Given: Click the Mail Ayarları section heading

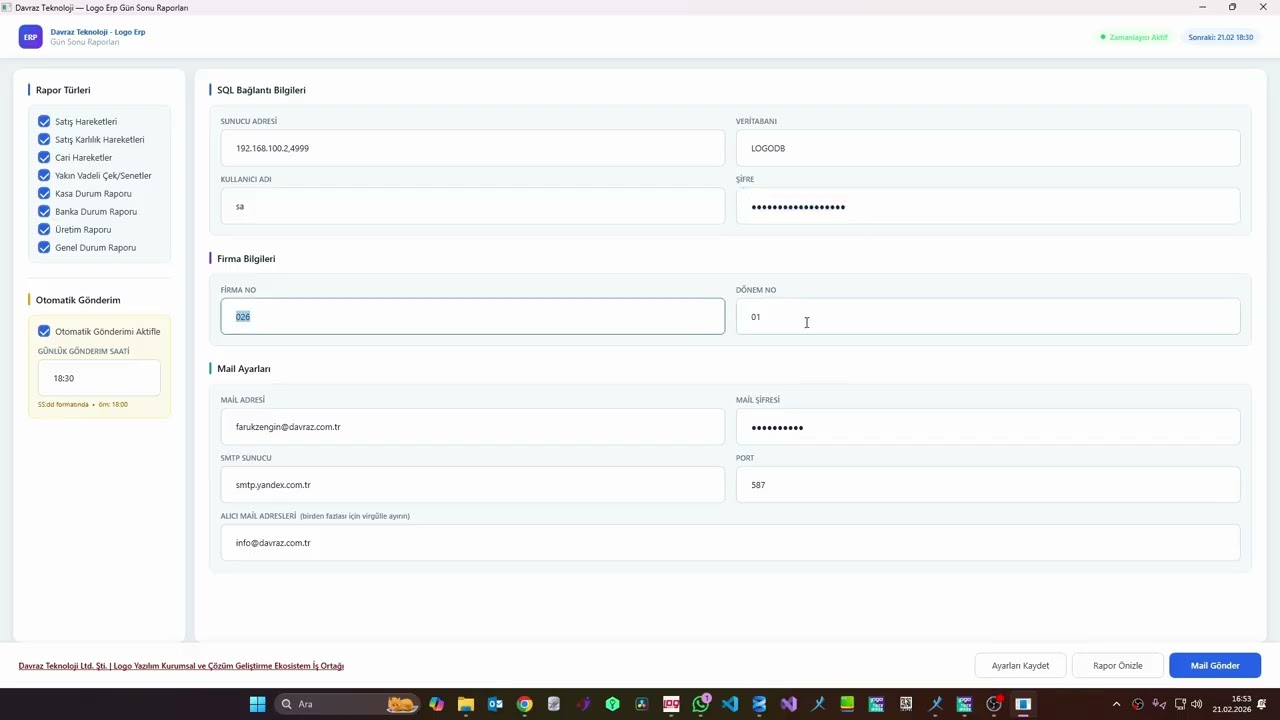Looking at the screenshot, I should click(x=244, y=369).
